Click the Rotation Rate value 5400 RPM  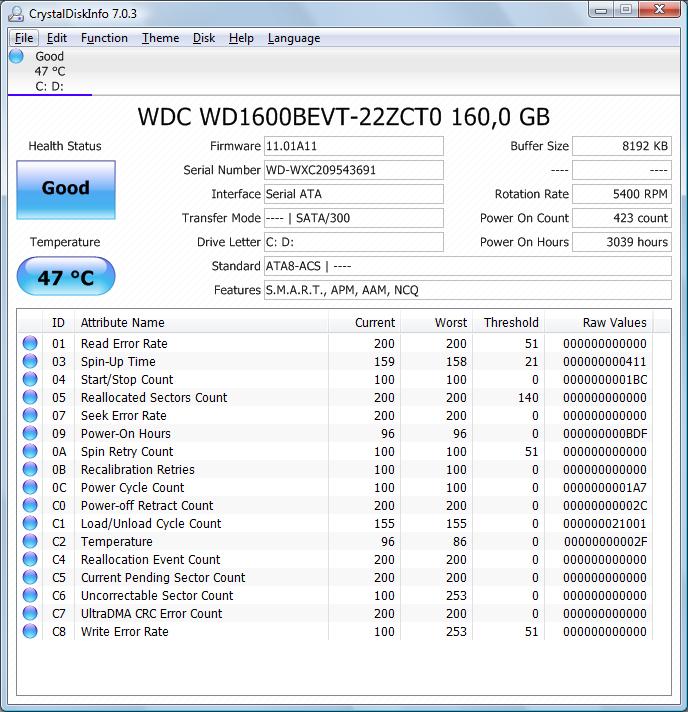[x=622, y=194]
